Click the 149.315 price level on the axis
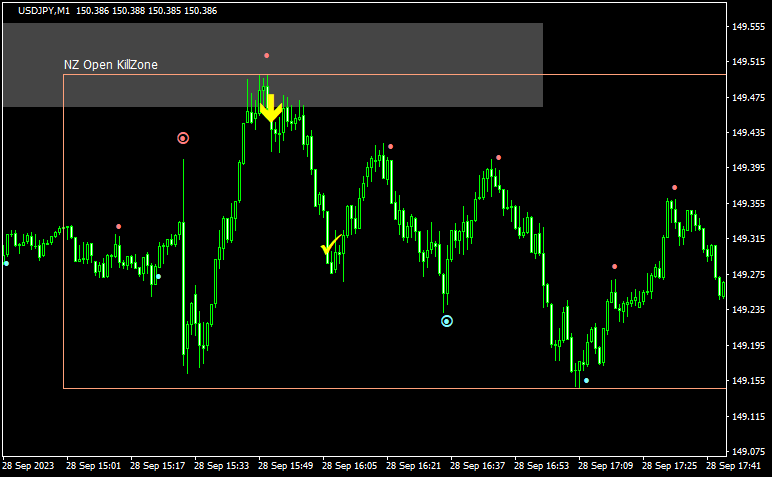 [748, 239]
